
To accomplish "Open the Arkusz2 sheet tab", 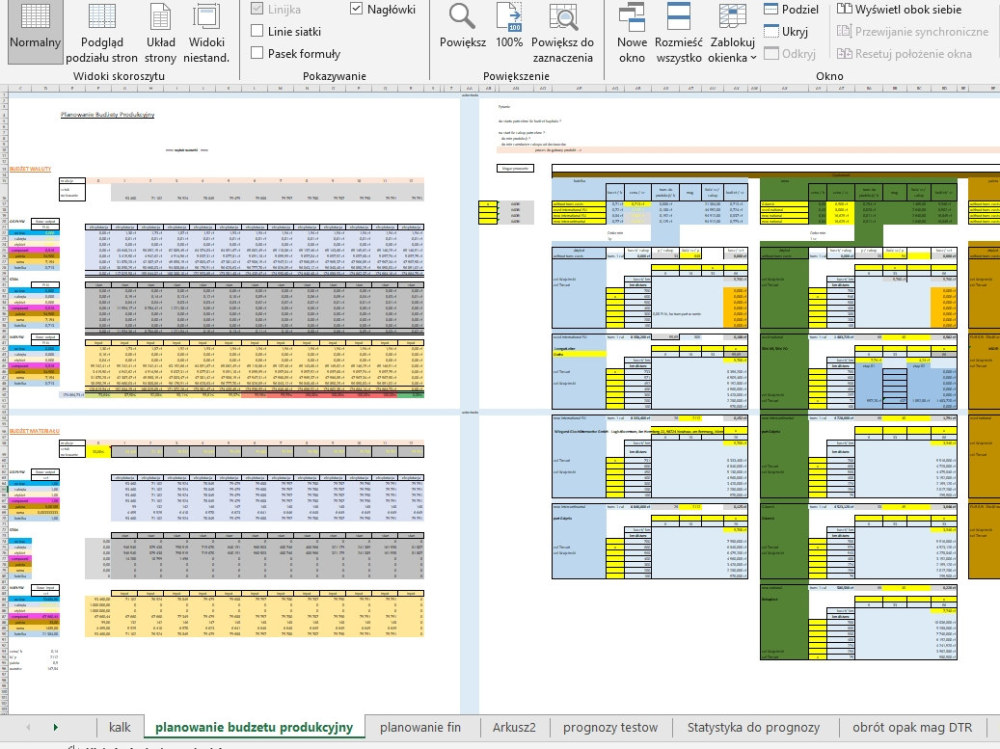I will [514, 727].
